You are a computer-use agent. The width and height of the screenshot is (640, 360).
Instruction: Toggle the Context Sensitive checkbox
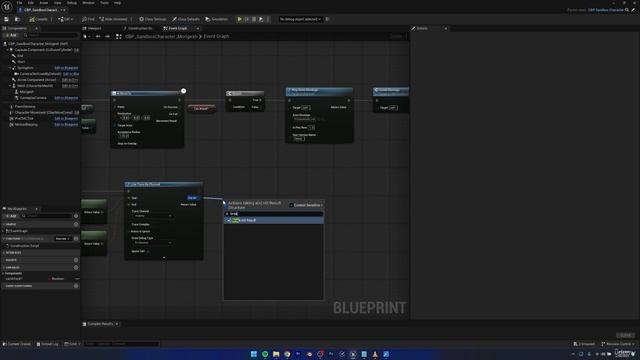(x=291, y=205)
